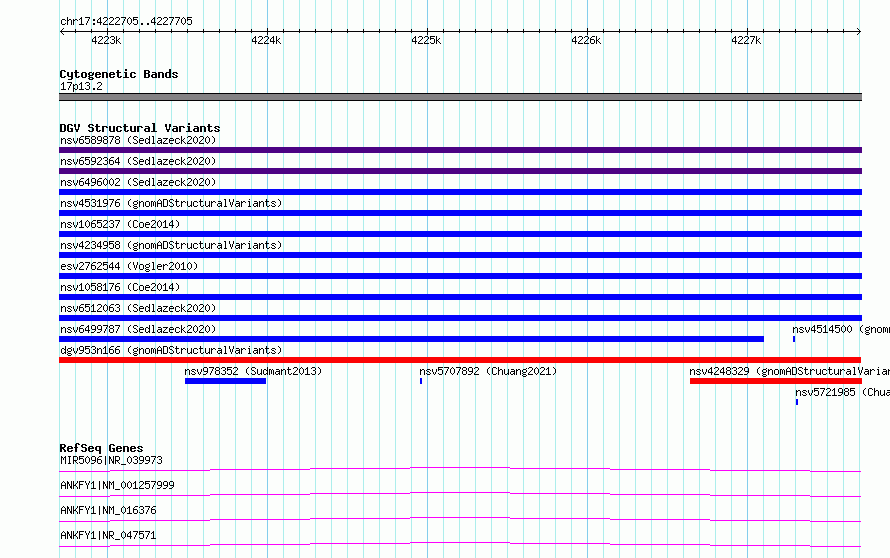Click the tiny blue marker under nsv5707892
The height and width of the screenshot is (558, 890).
click(421, 381)
